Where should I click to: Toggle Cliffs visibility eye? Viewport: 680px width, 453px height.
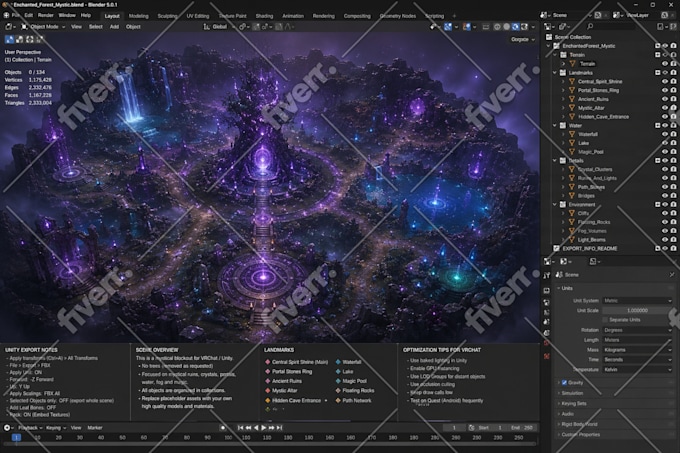point(664,213)
